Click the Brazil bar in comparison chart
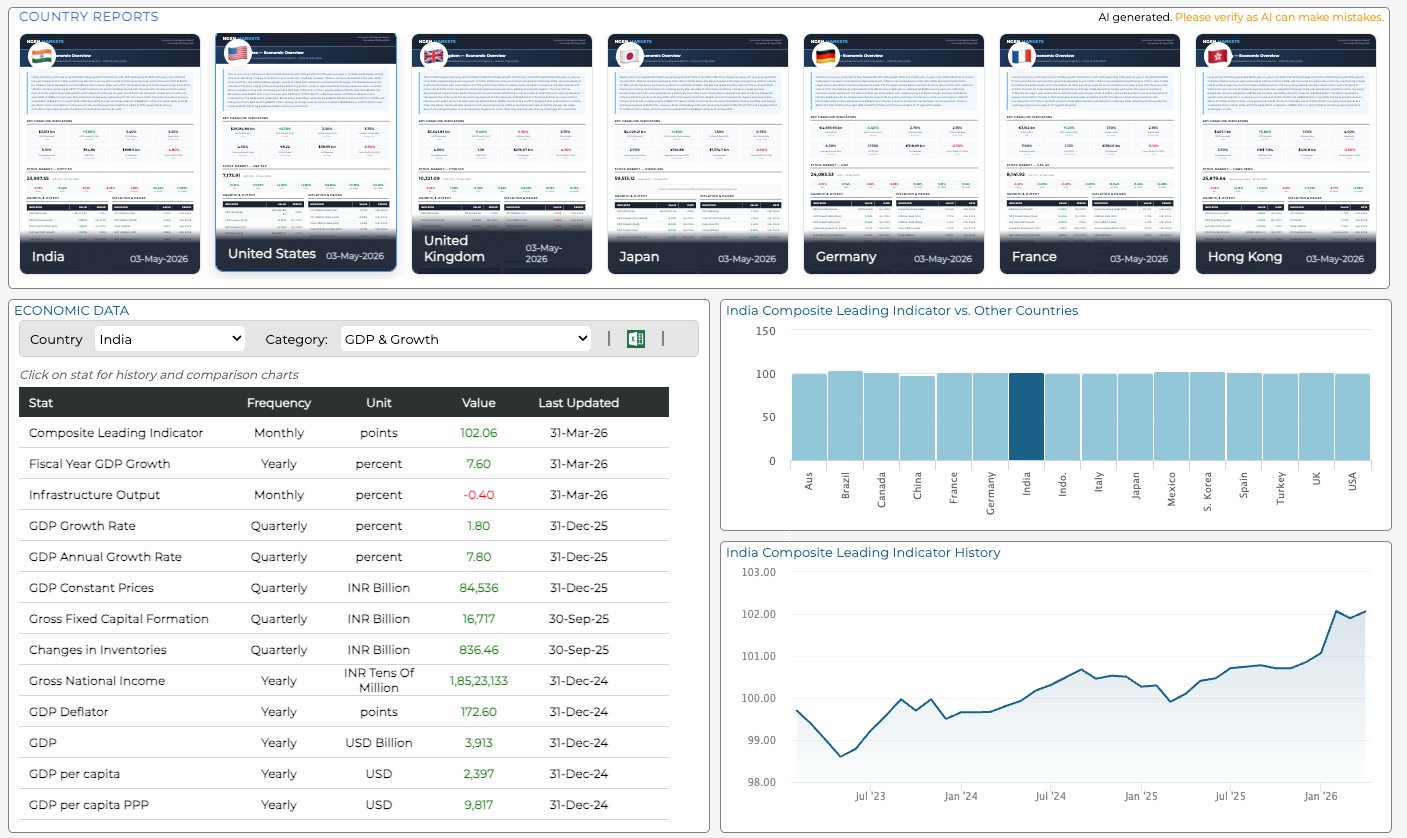This screenshot has width=1407, height=838. [x=845, y=416]
